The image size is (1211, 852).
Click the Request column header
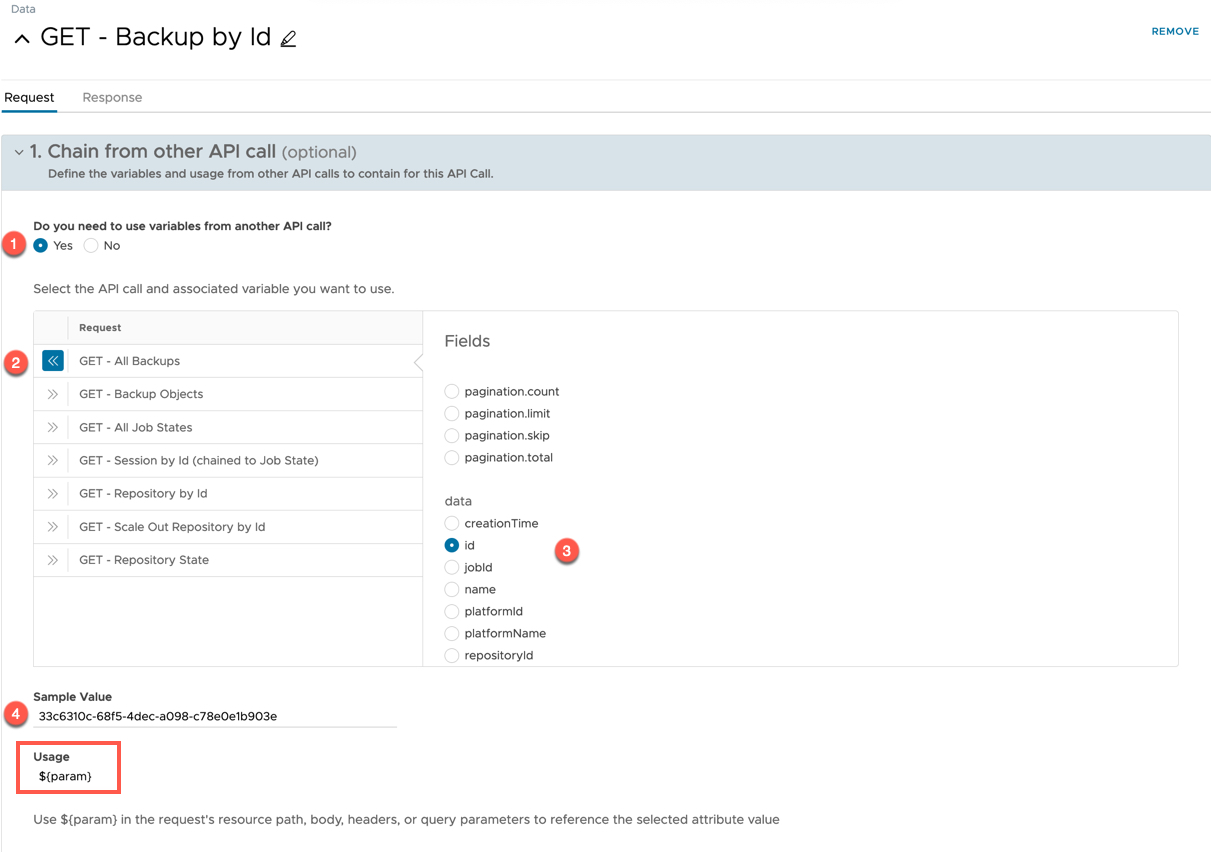coord(100,328)
